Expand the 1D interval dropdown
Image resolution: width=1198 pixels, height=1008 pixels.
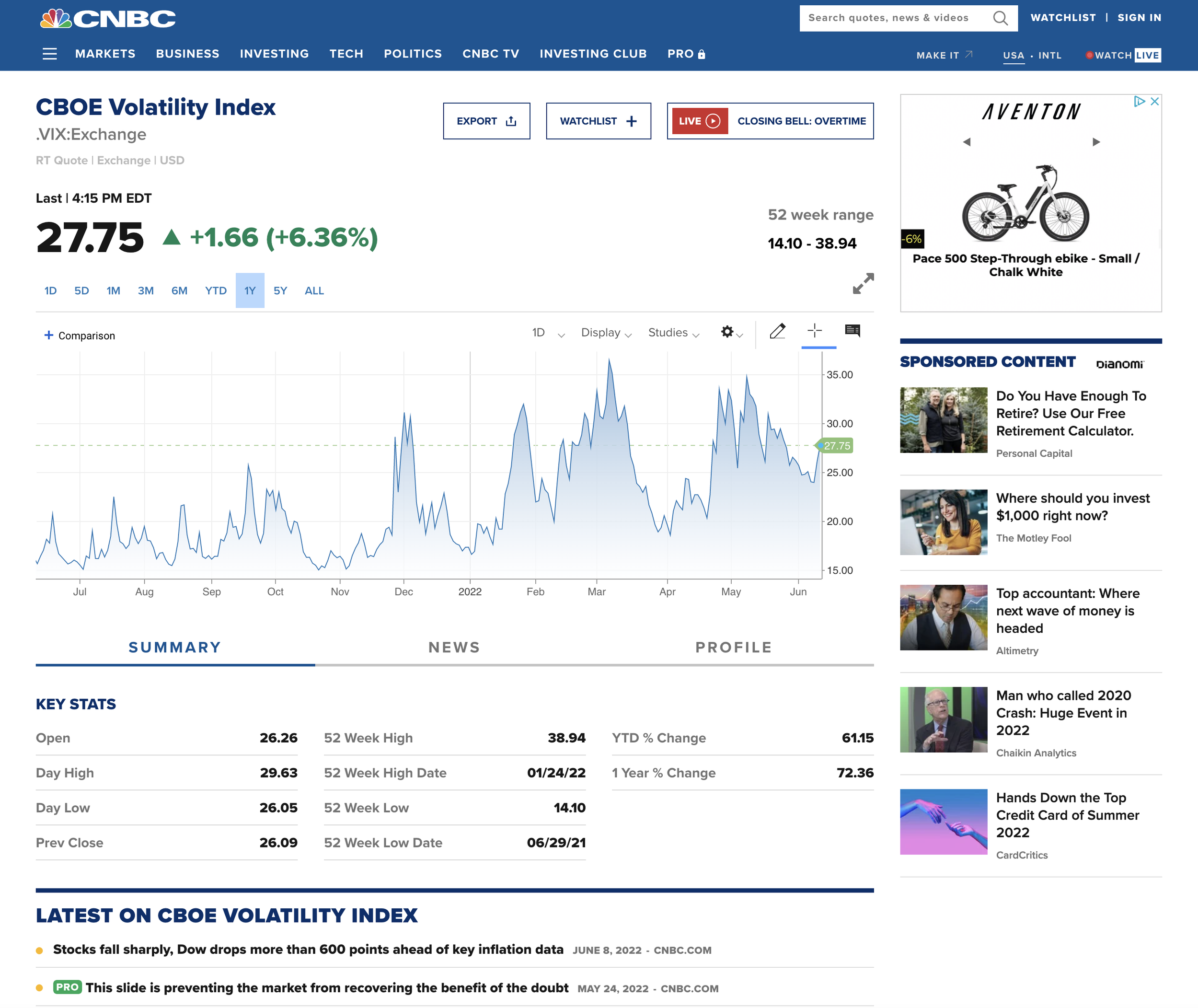coord(548,333)
